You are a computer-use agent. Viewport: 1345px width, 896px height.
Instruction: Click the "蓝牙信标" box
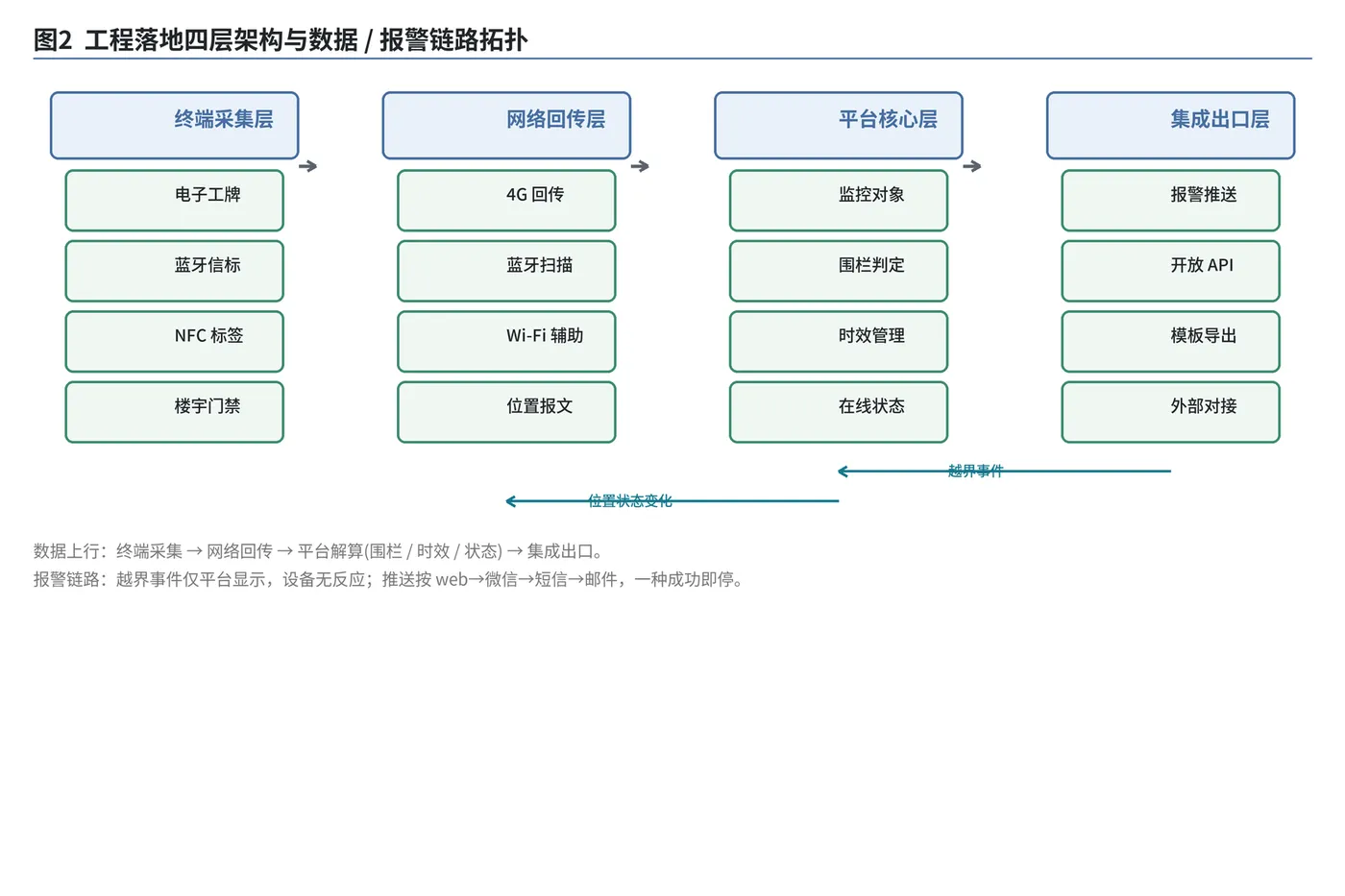pyautogui.click(x=175, y=271)
